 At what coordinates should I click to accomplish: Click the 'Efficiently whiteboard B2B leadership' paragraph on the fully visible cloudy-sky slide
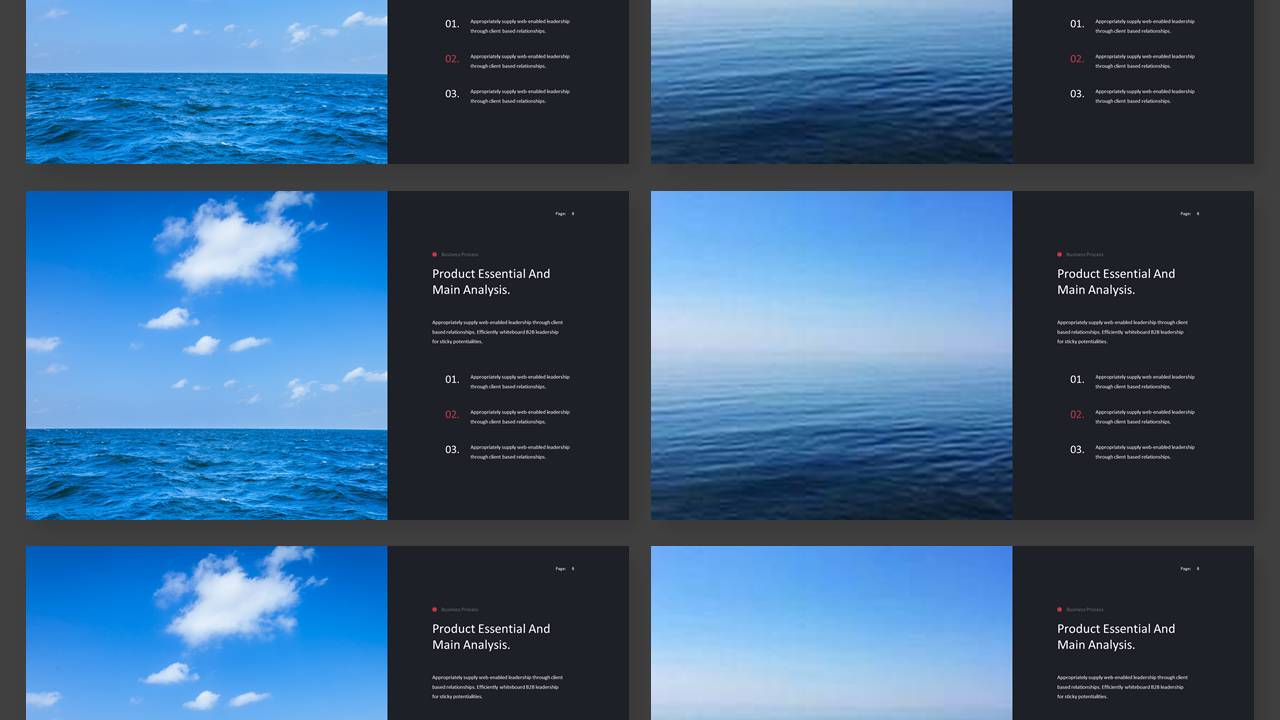[x=497, y=332]
